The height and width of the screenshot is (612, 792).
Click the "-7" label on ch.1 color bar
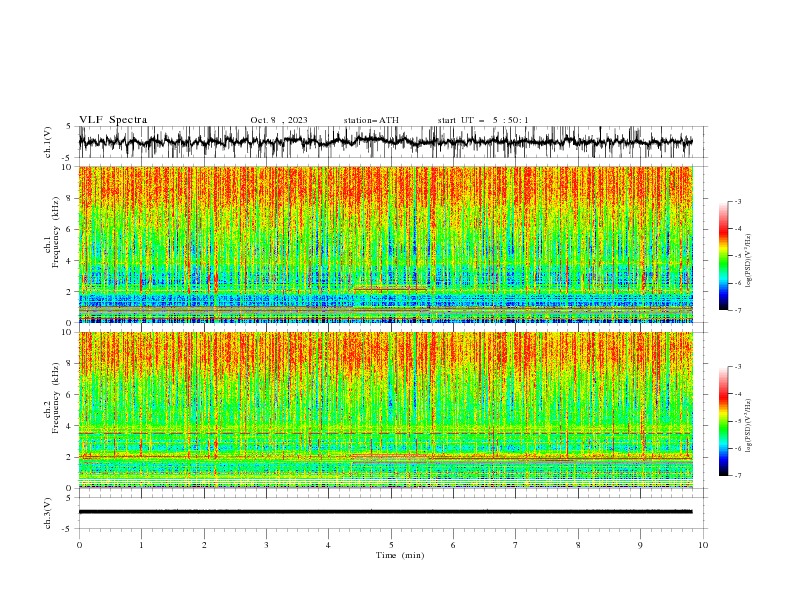[737, 310]
